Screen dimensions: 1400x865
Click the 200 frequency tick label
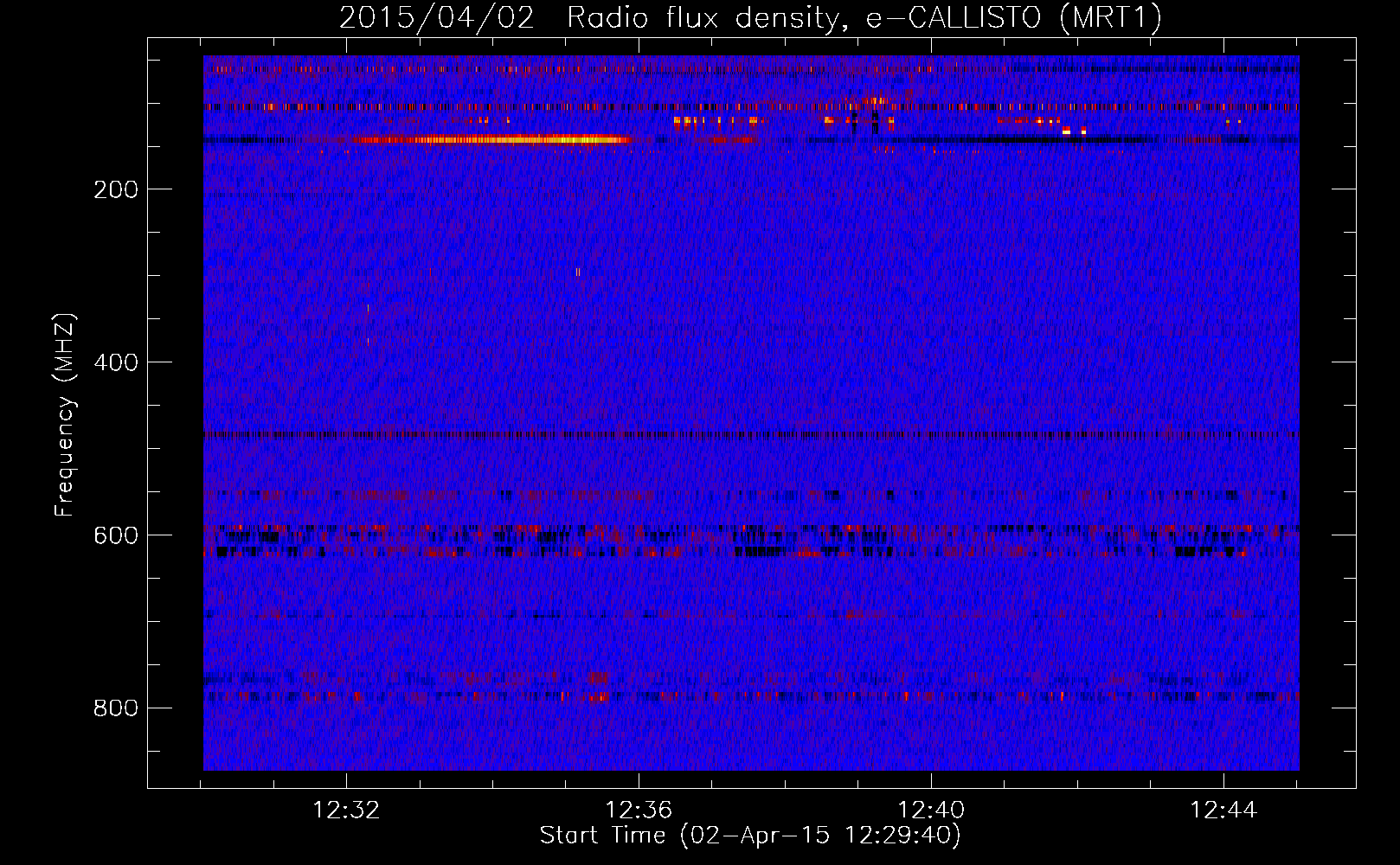pos(116,189)
